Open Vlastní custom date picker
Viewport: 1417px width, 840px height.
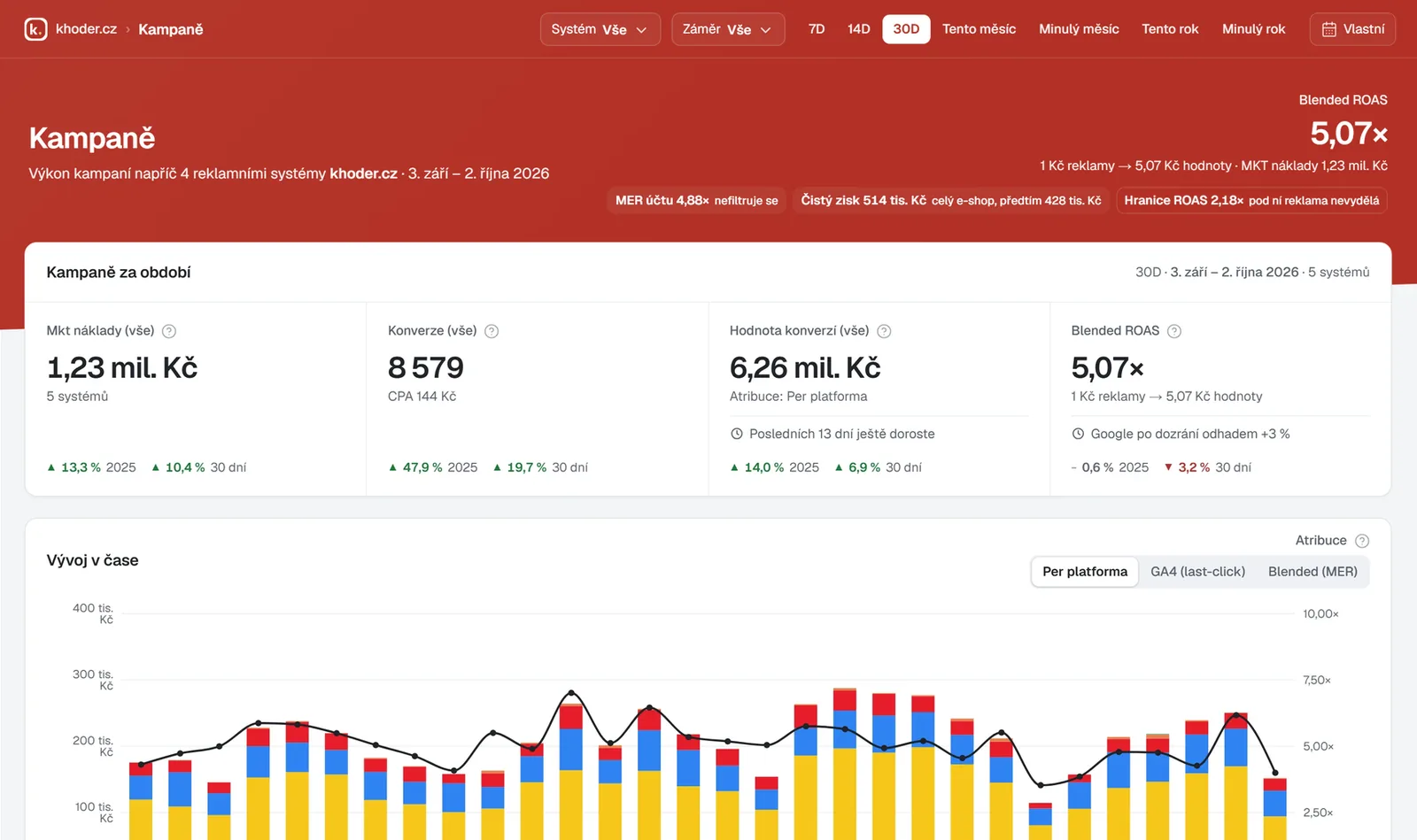[1352, 29]
